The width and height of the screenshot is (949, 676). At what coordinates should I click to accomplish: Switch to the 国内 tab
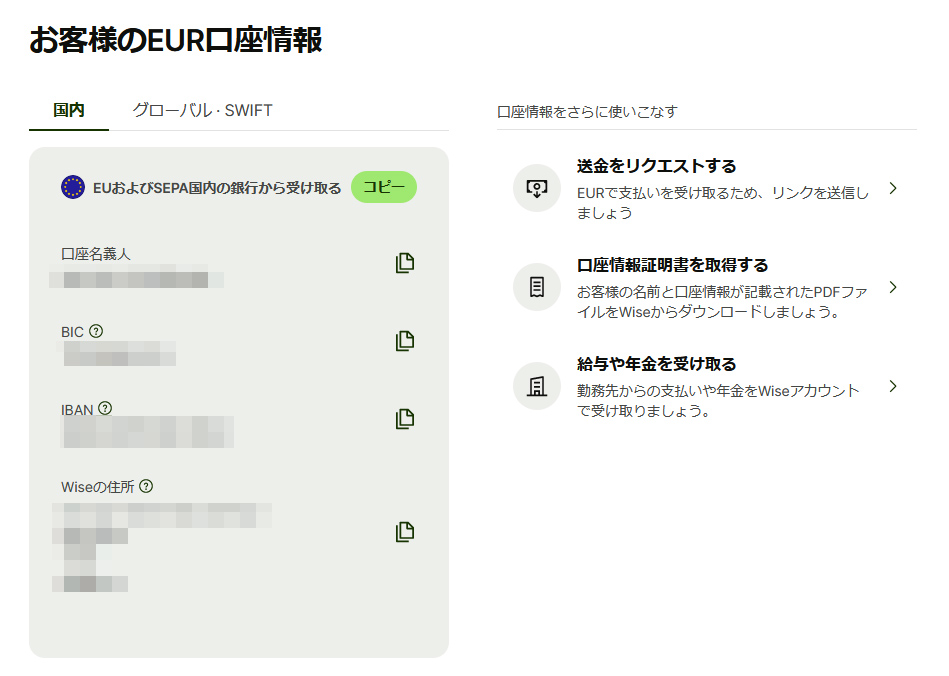(x=68, y=110)
